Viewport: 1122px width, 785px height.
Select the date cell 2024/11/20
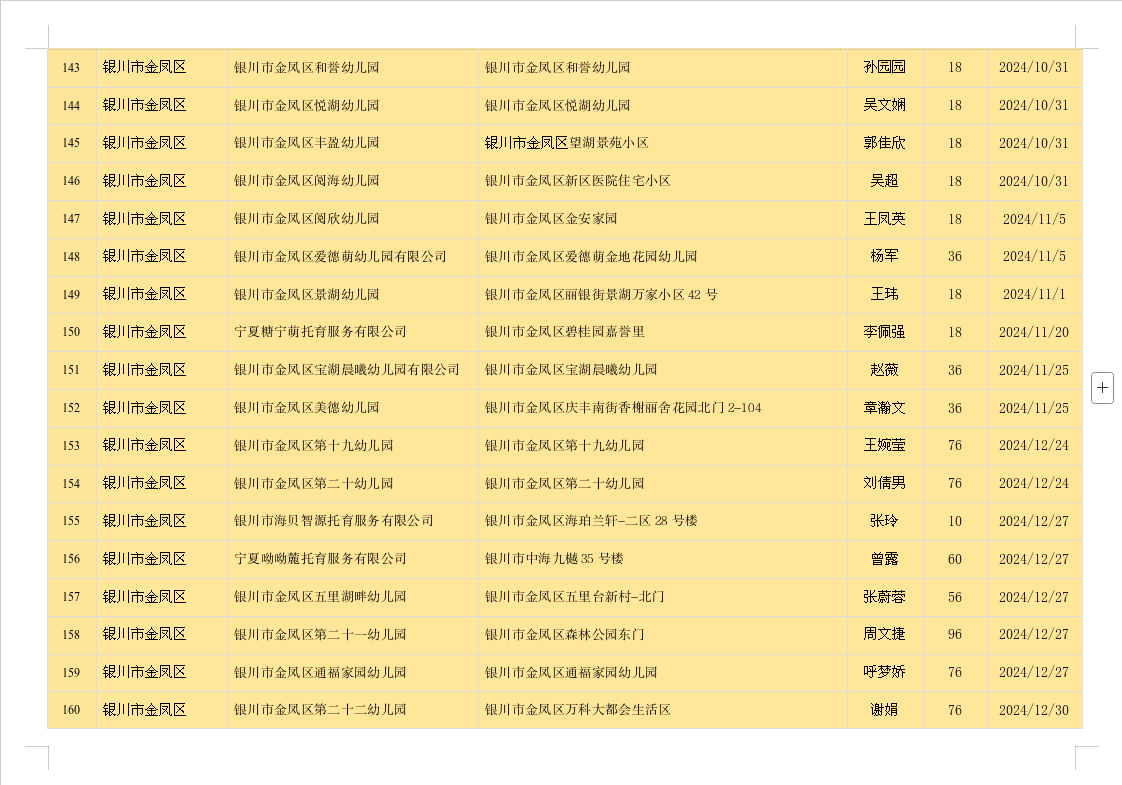(x=1033, y=332)
